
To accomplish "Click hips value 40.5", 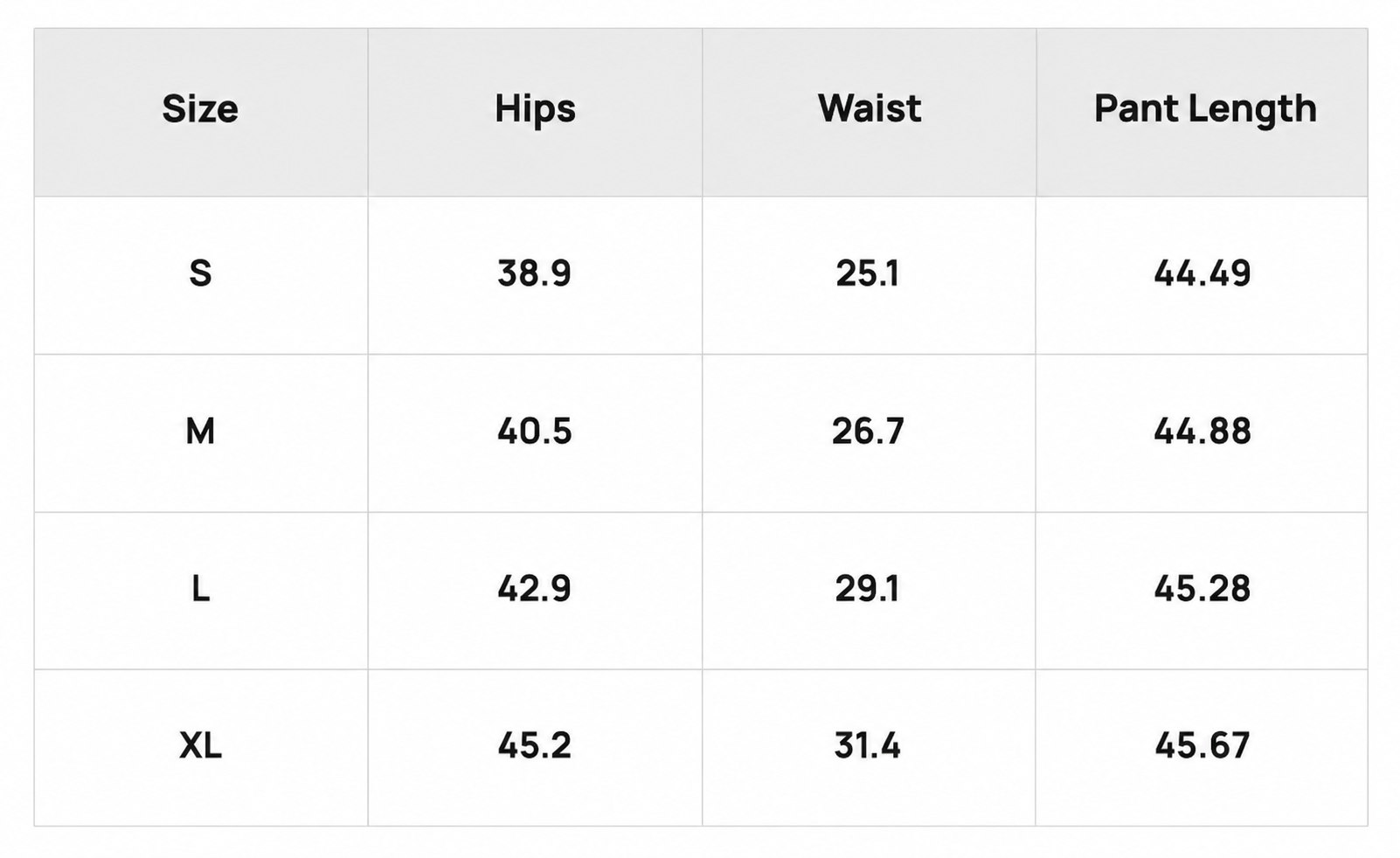I will point(534,432).
